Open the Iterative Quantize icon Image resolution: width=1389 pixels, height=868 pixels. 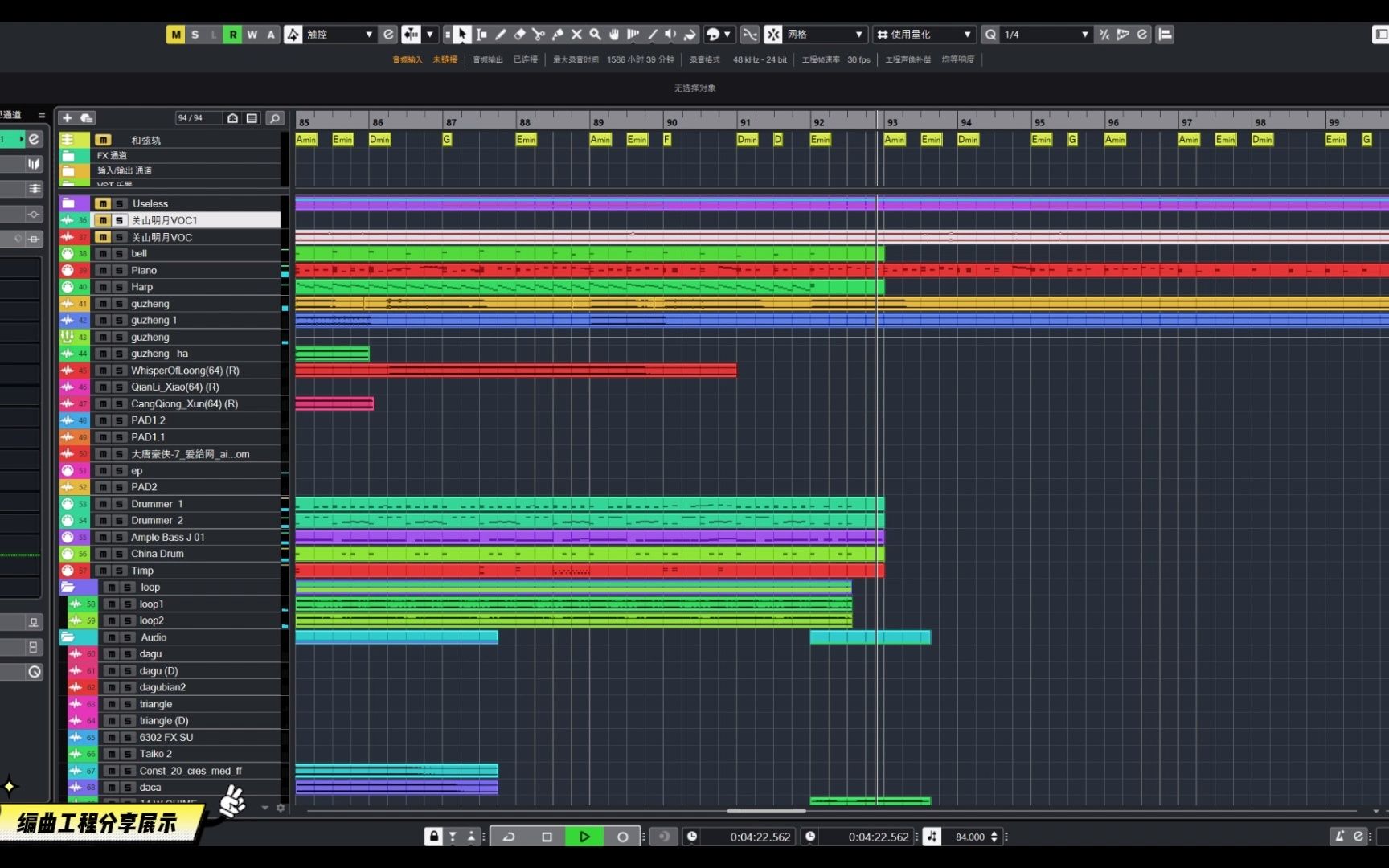(1104, 35)
